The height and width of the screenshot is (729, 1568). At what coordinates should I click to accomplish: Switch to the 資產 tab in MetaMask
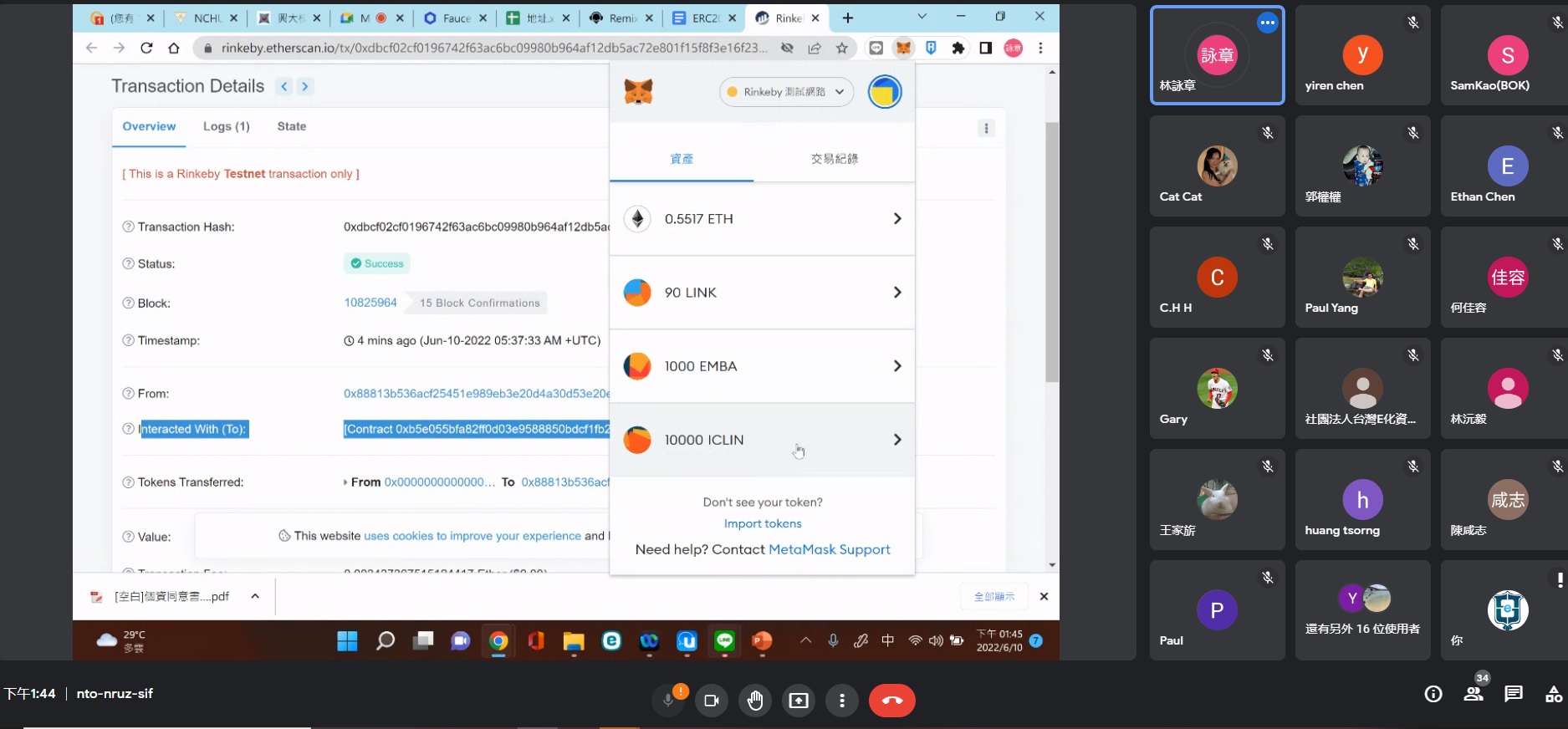coord(682,159)
